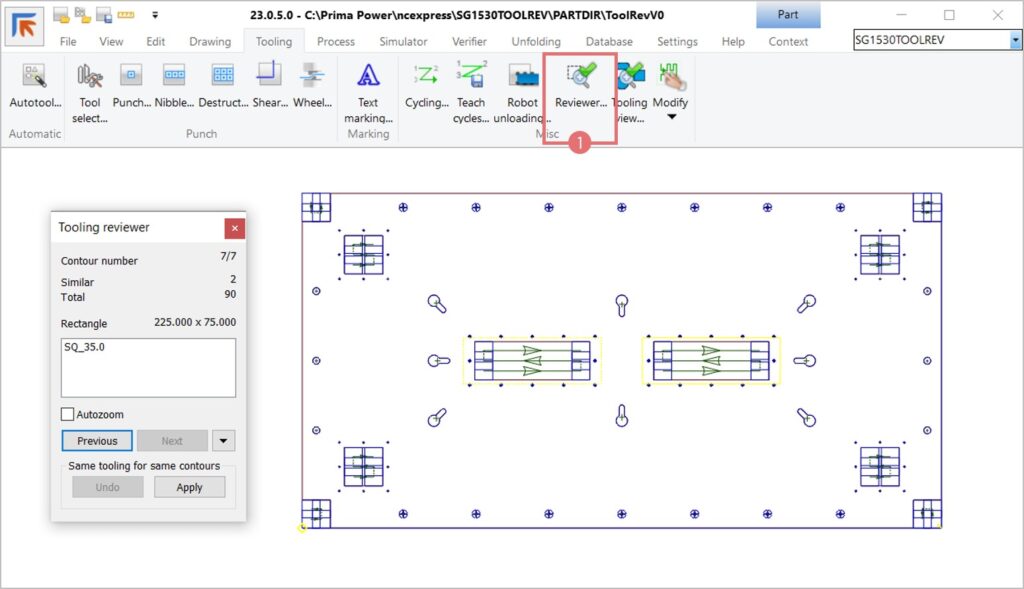Open the Drawing ribbon tab
The image size is (1024, 589).
(210, 42)
